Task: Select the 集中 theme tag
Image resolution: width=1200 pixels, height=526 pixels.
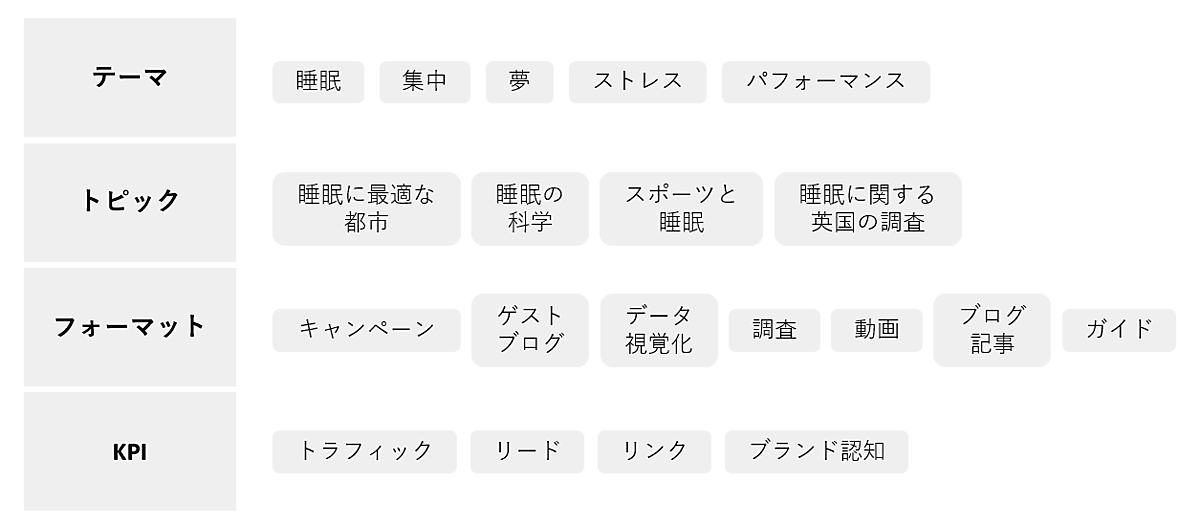Action: [424, 82]
